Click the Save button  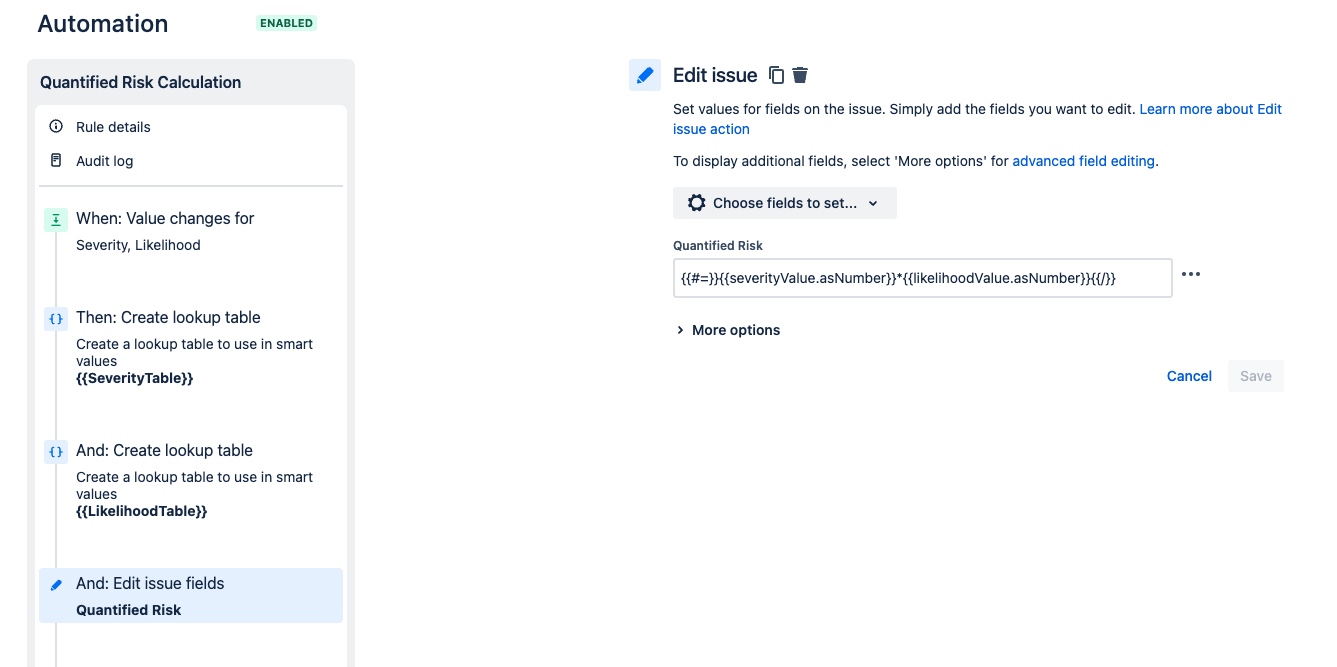(x=1256, y=376)
